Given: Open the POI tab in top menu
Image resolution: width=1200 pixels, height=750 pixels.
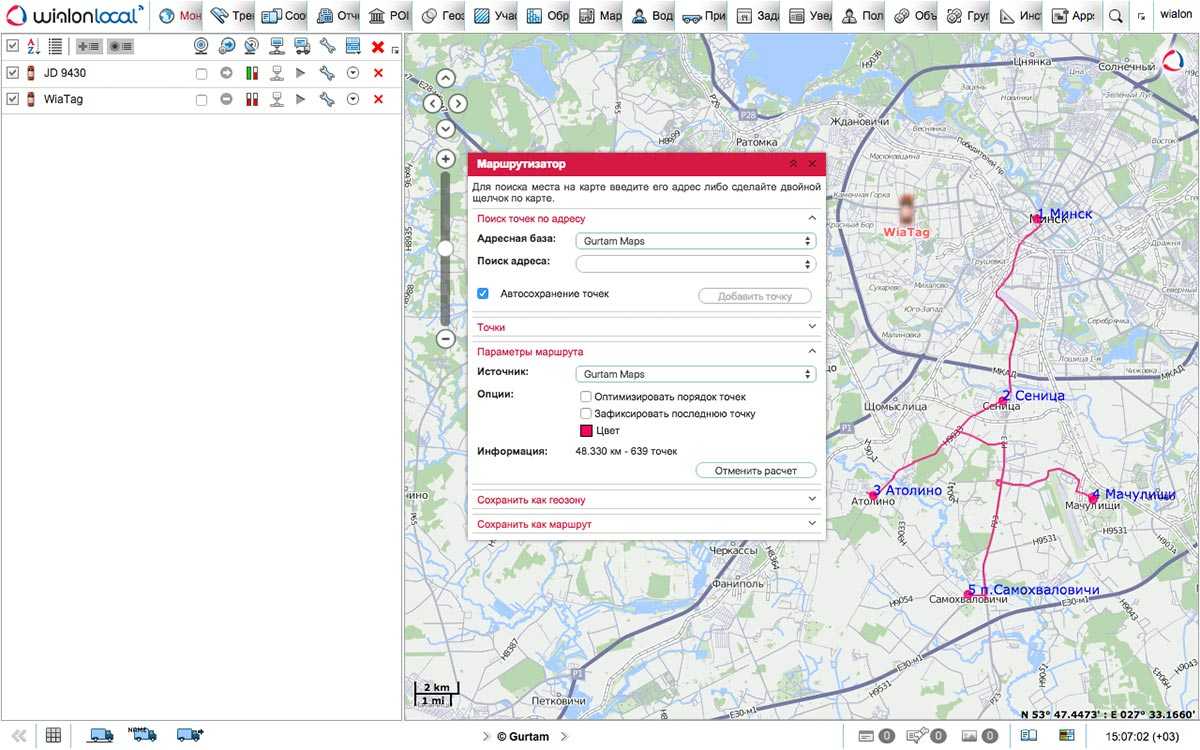Looking at the screenshot, I should point(389,16).
